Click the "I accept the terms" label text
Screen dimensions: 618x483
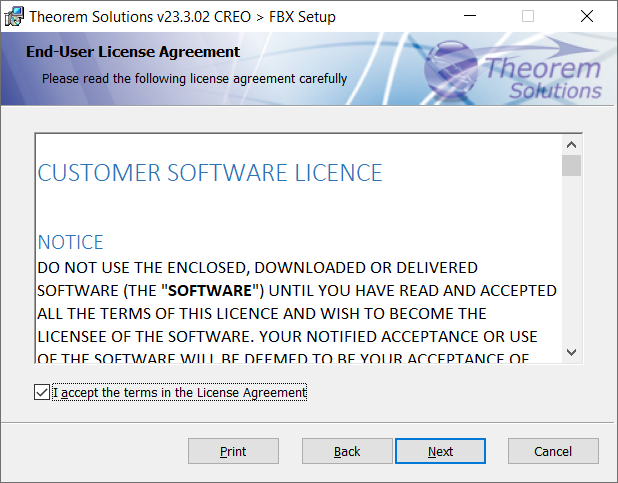point(180,393)
